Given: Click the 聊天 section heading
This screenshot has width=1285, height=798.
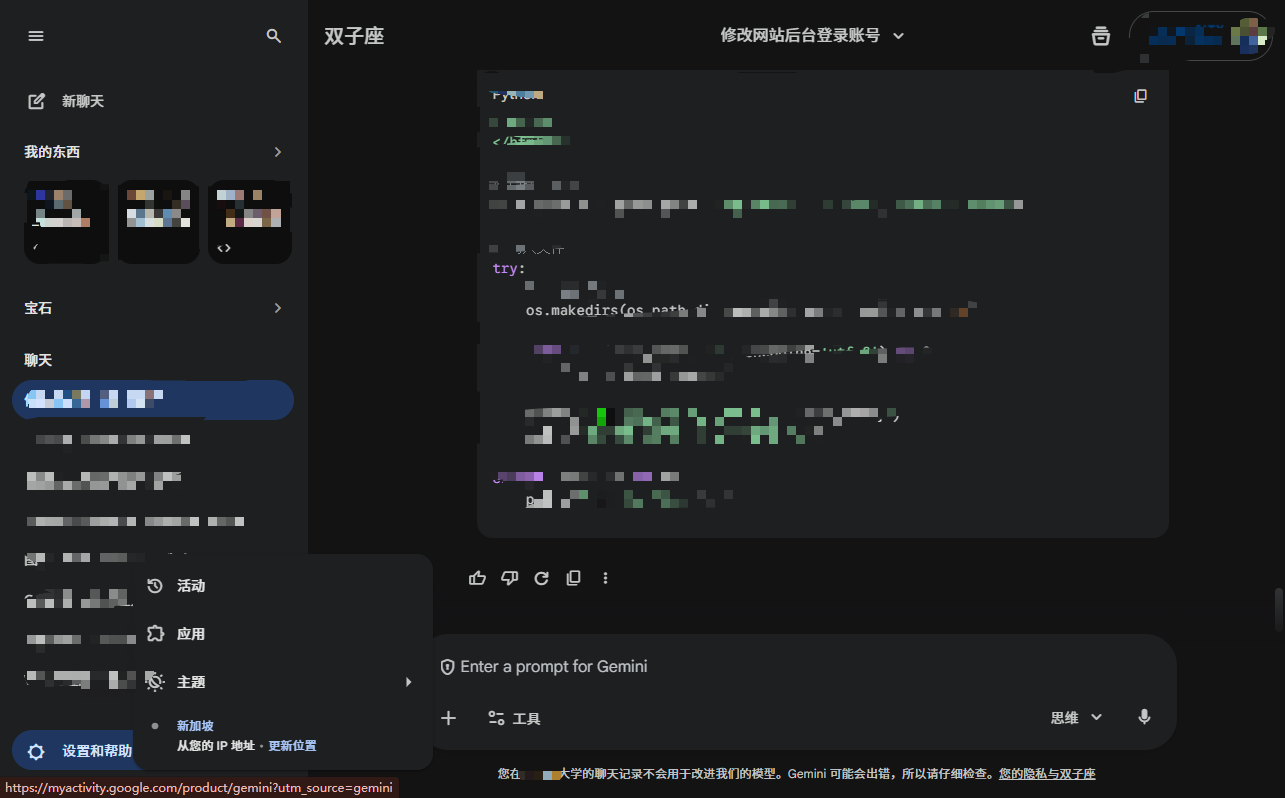Looking at the screenshot, I should click(x=38, y=360).
